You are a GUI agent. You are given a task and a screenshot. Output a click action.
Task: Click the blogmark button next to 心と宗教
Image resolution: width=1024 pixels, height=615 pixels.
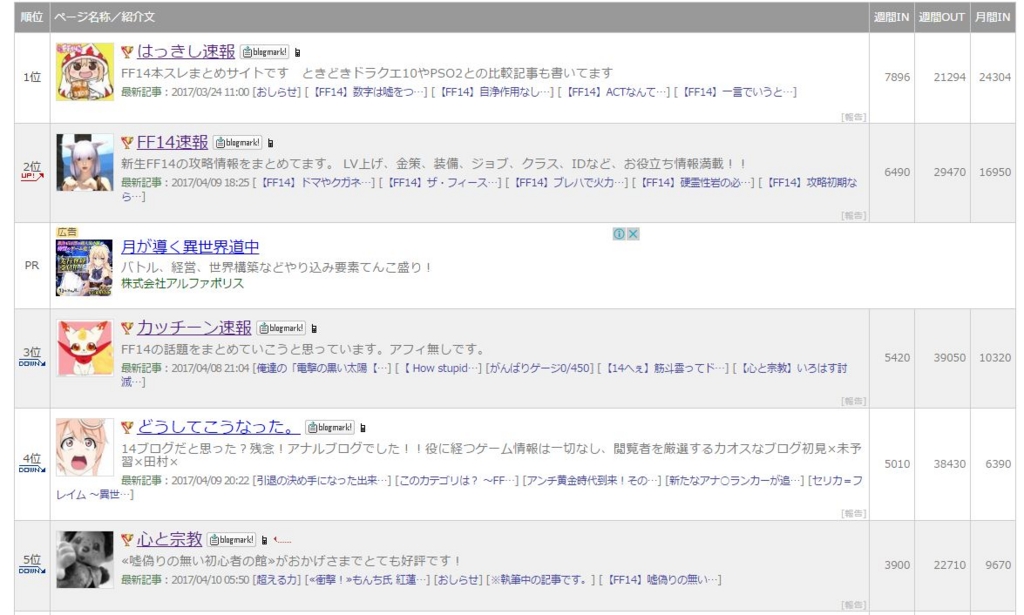coord(232,540)
